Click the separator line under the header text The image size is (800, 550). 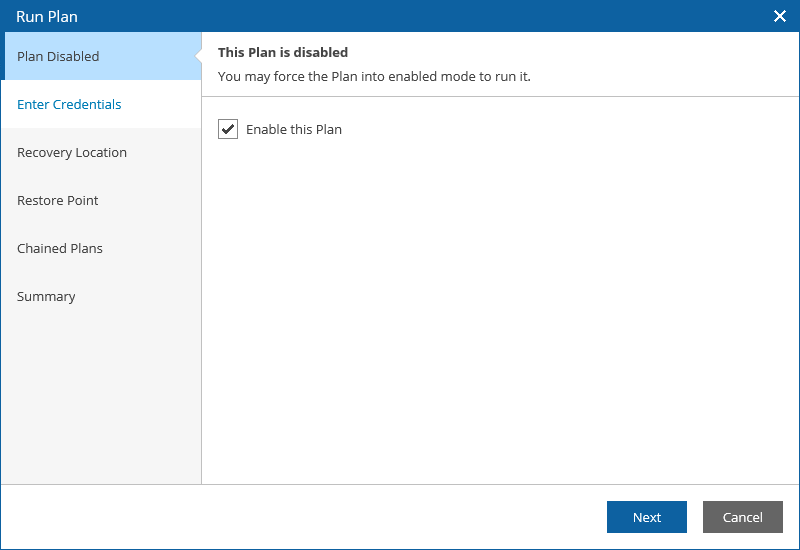pyautogui.click(x=500, y=96)
